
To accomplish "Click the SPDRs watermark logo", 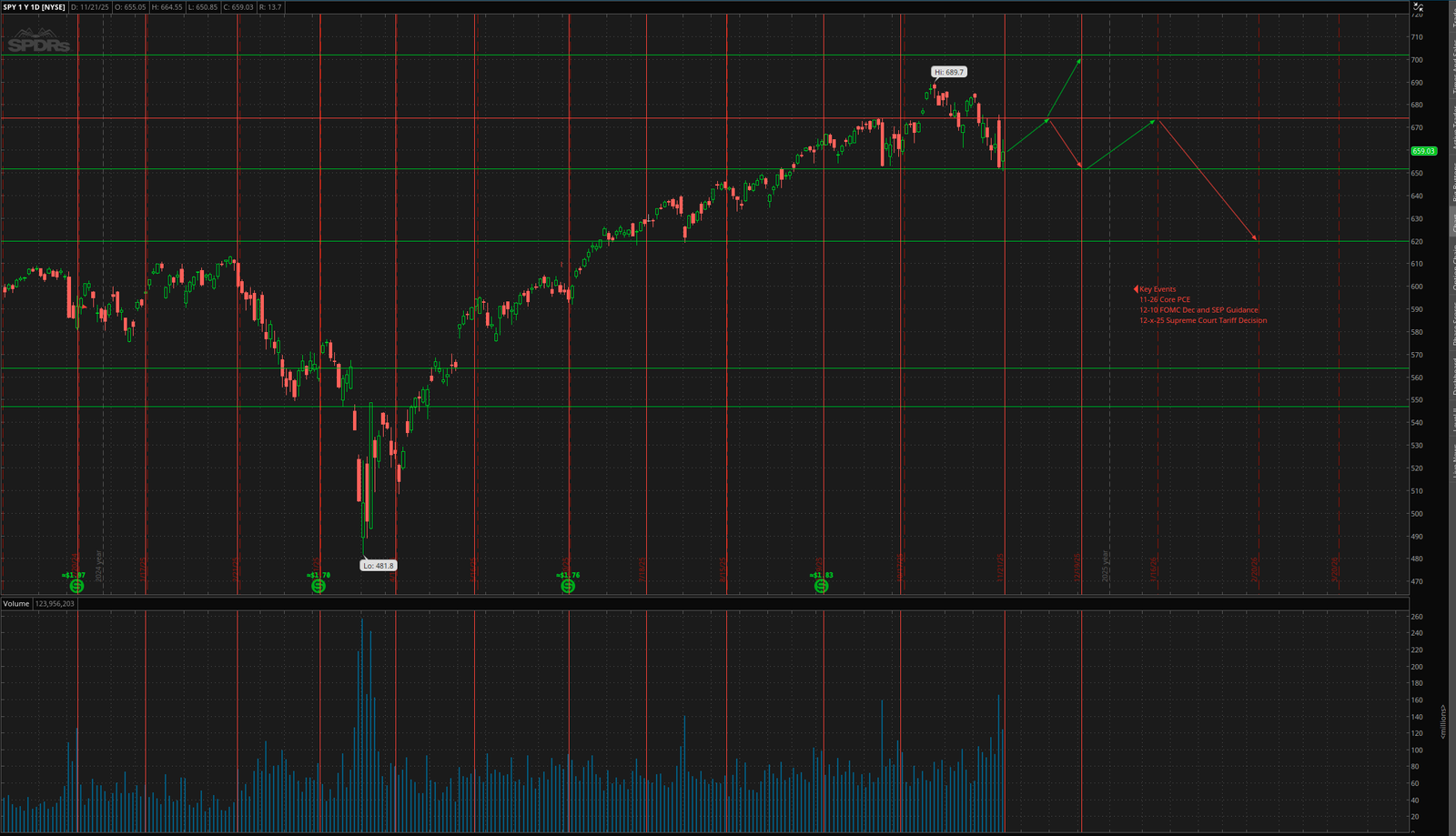I will pyautogui.click(x=41, y=41).
